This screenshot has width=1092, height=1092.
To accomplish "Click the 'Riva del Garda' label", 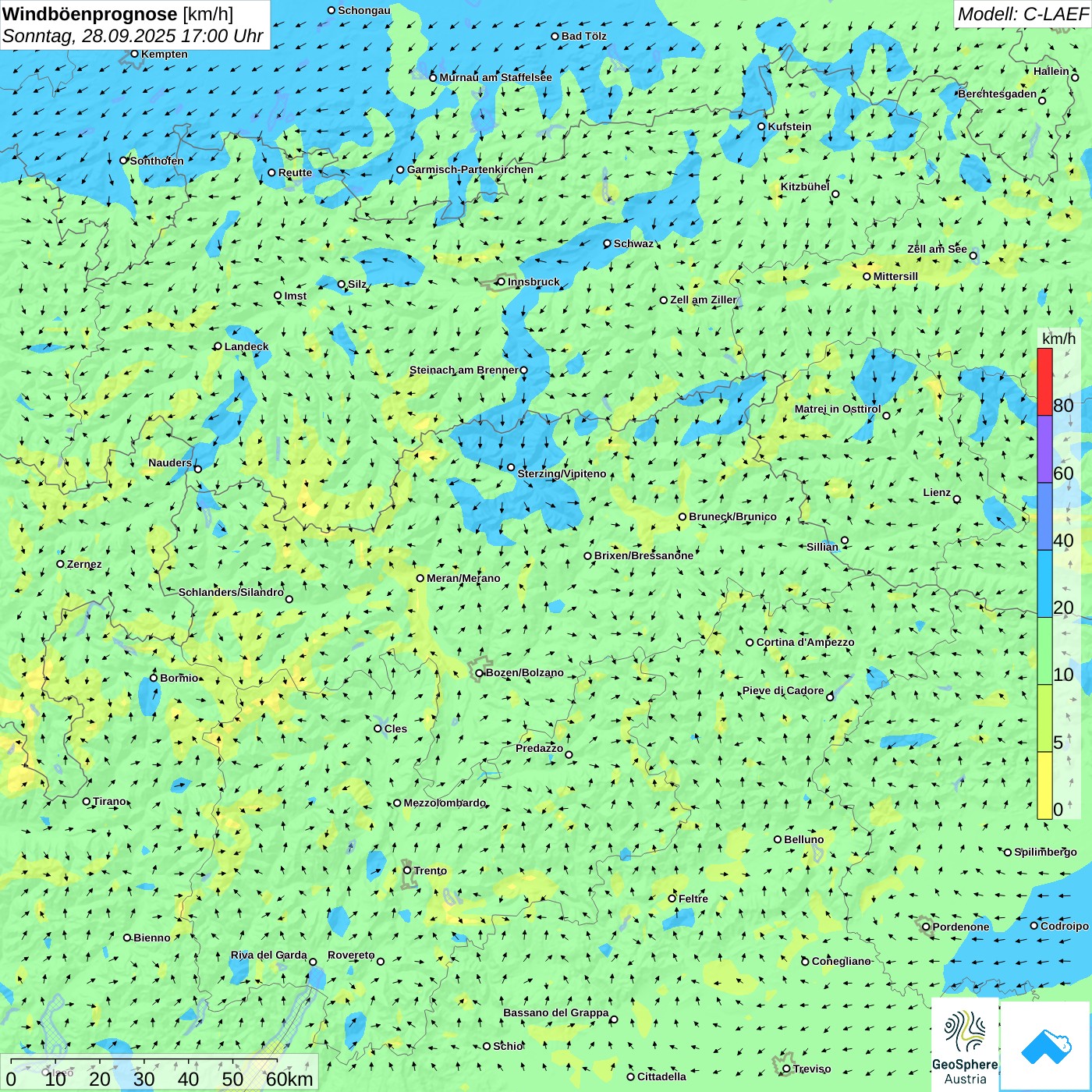I will (268, 955).
